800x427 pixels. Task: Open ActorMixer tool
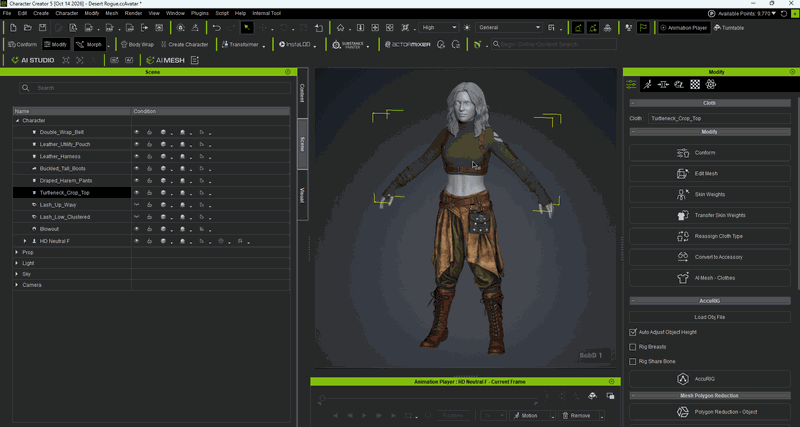click(x=407, y=44)
